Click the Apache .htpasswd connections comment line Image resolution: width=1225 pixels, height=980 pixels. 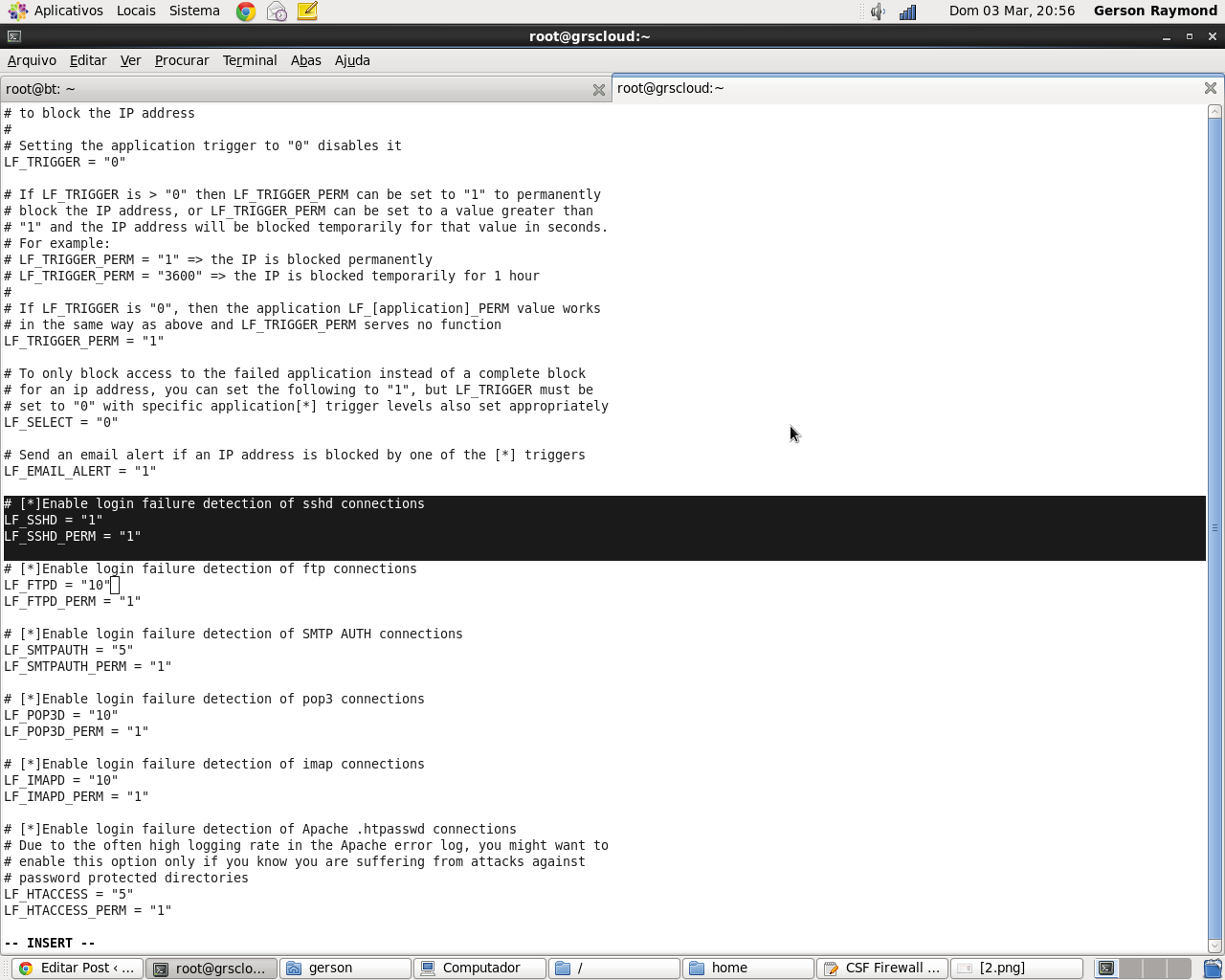pyautogui.click(x=260, y=829)
